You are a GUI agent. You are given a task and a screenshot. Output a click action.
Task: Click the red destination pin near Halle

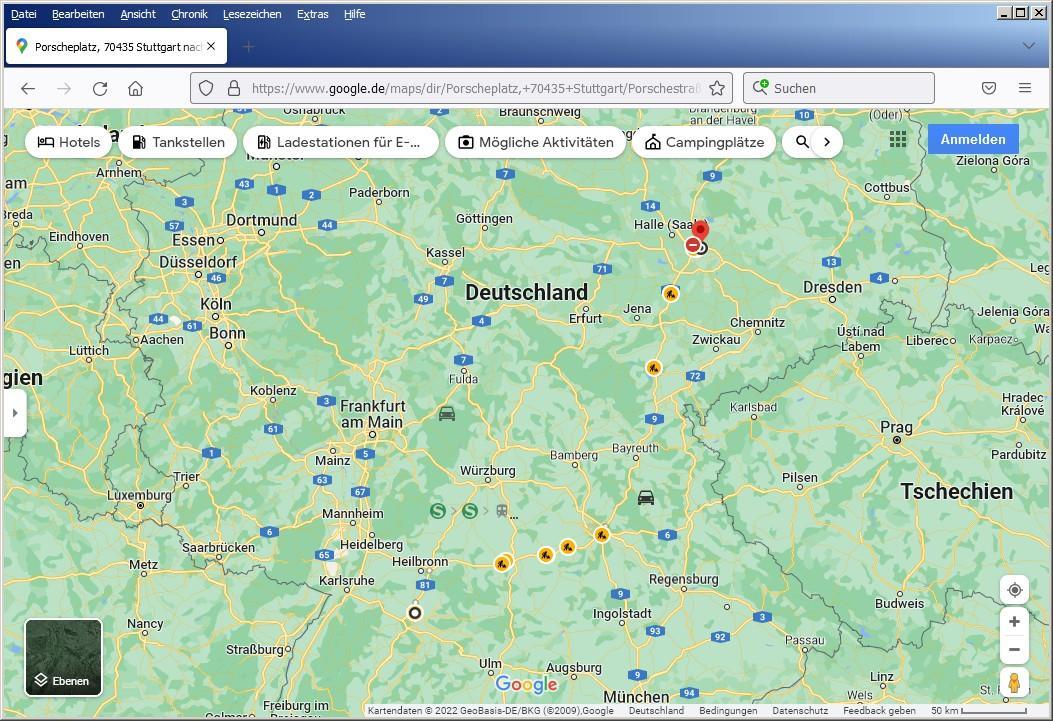click(x=700, y=231)
